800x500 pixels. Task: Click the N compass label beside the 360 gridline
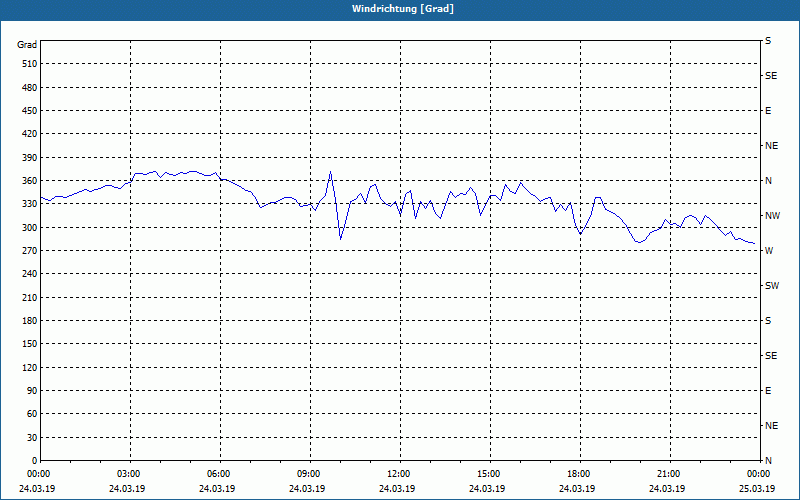pyautogui.click(x=768, y=181)
